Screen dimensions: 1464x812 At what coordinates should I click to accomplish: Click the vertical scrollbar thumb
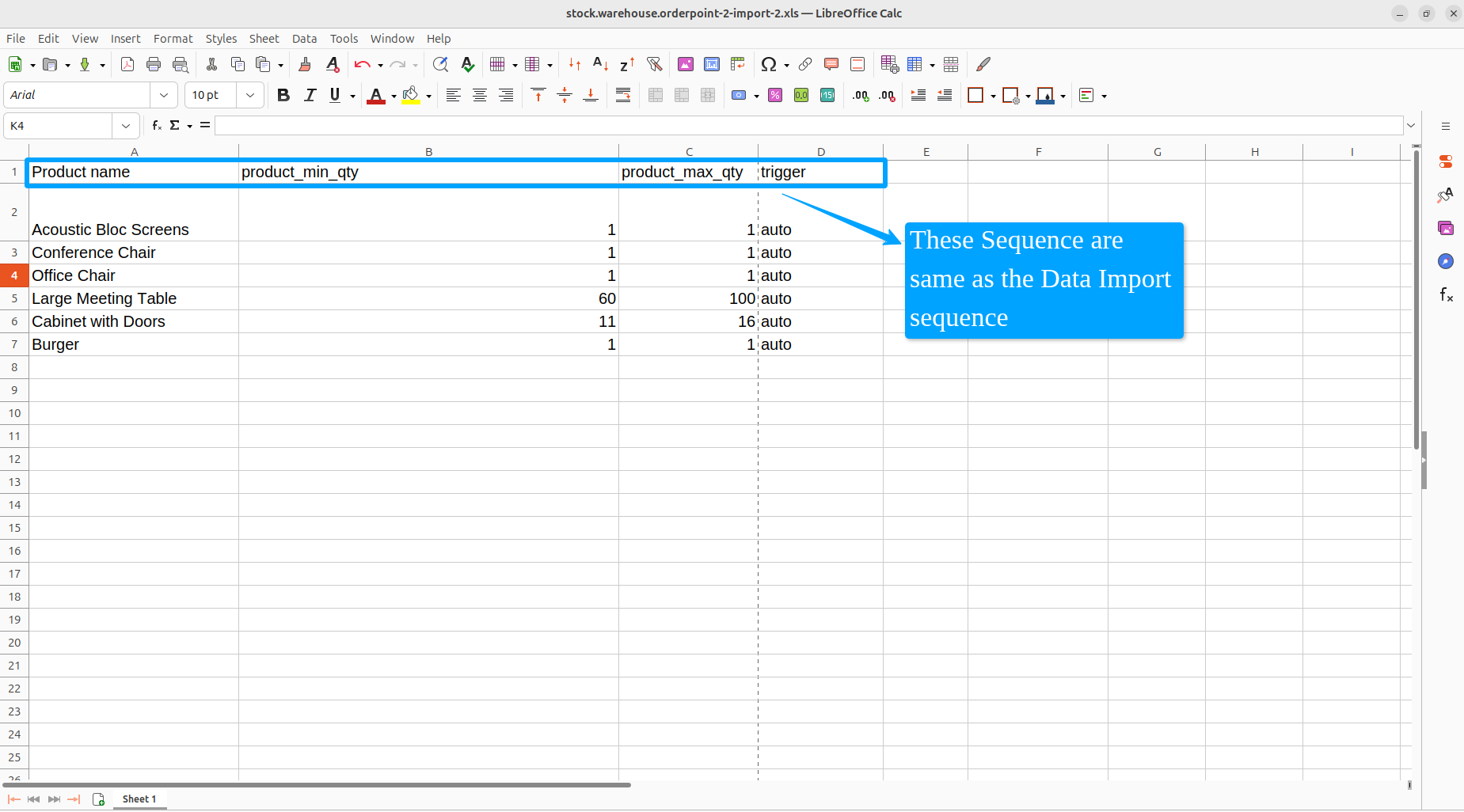(1416, 301)
